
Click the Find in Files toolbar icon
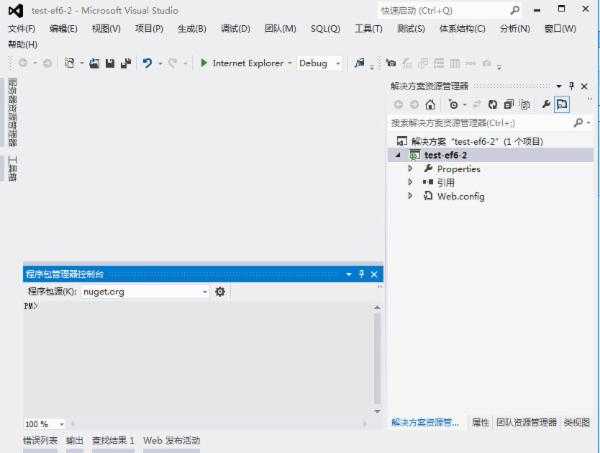click(x=359, y=63)
